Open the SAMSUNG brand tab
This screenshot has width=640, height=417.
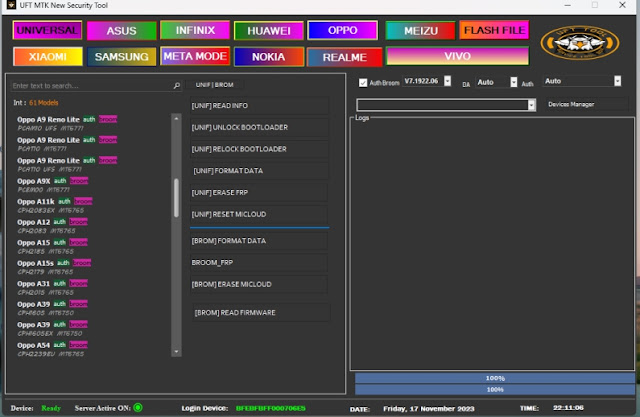[121, 57]
